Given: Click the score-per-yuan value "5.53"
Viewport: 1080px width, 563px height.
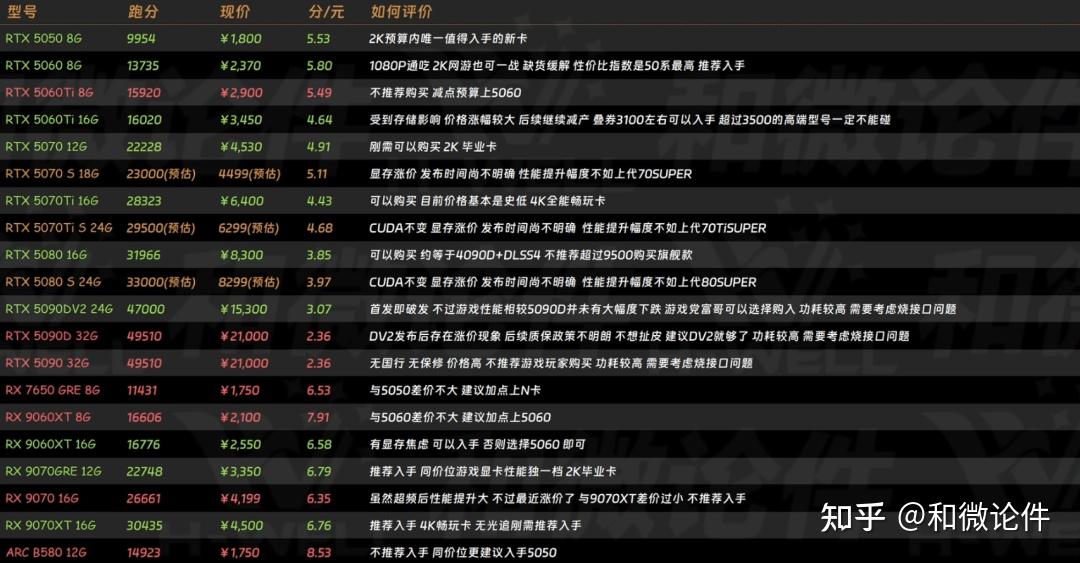Looking at the screenshot, I should point(318,39).
